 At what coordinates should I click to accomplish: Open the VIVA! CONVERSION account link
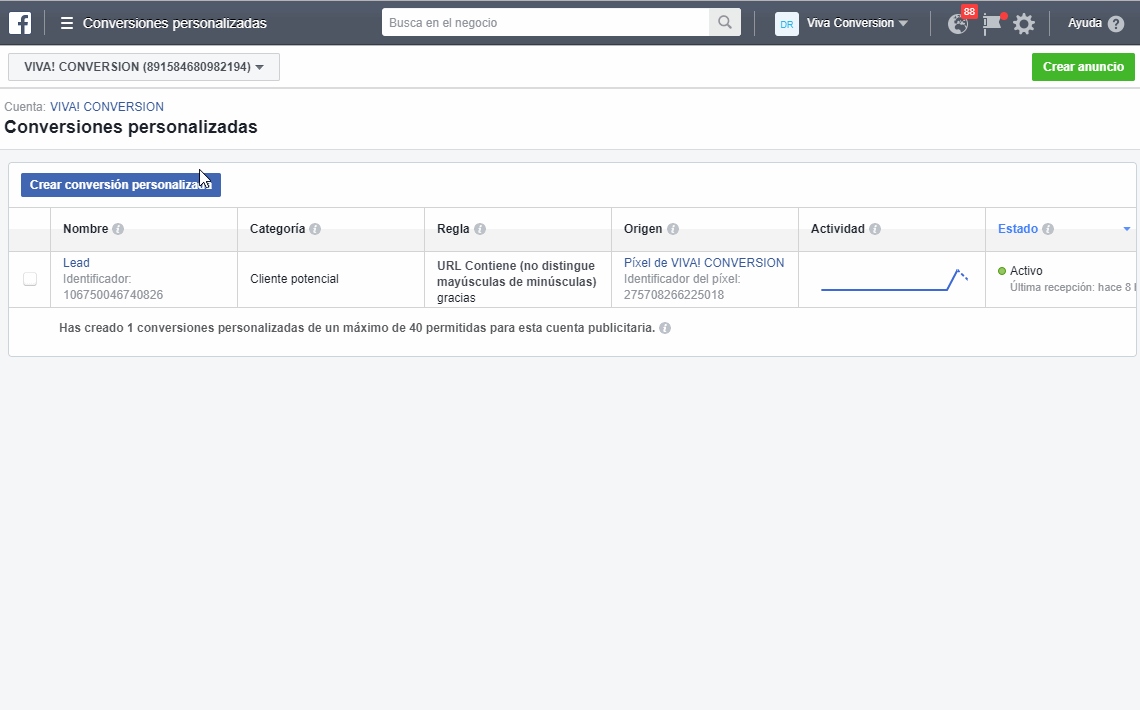coord(107,107)
